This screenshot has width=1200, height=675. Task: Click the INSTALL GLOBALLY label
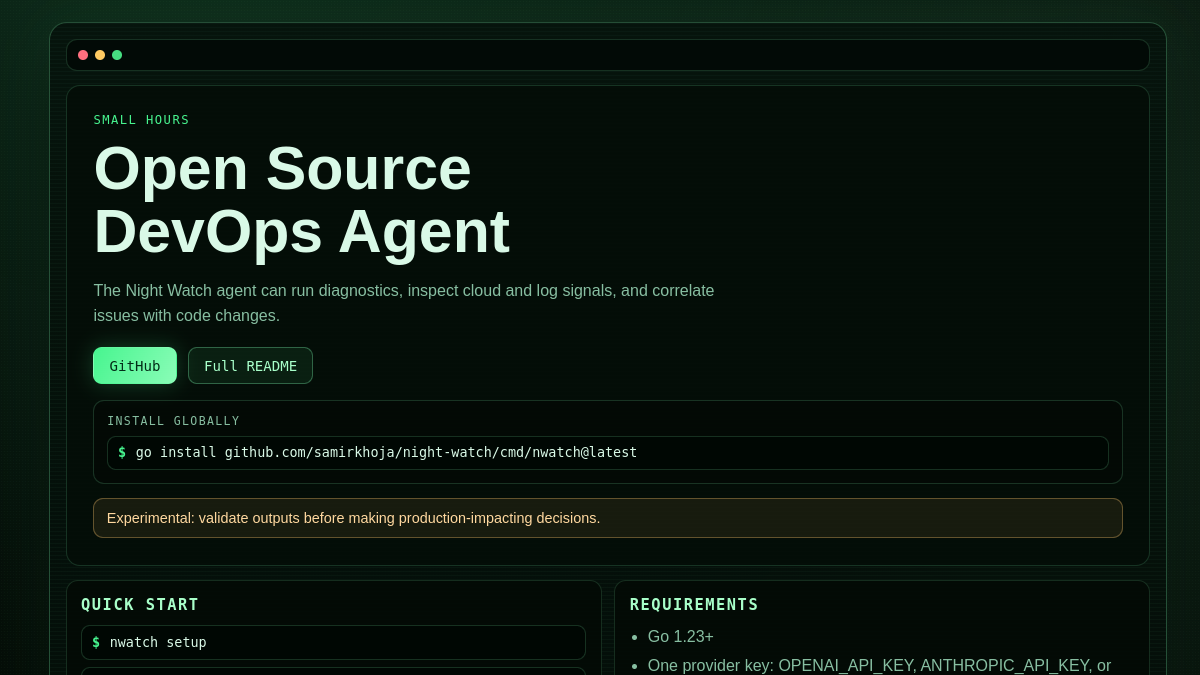coord(174,421)
